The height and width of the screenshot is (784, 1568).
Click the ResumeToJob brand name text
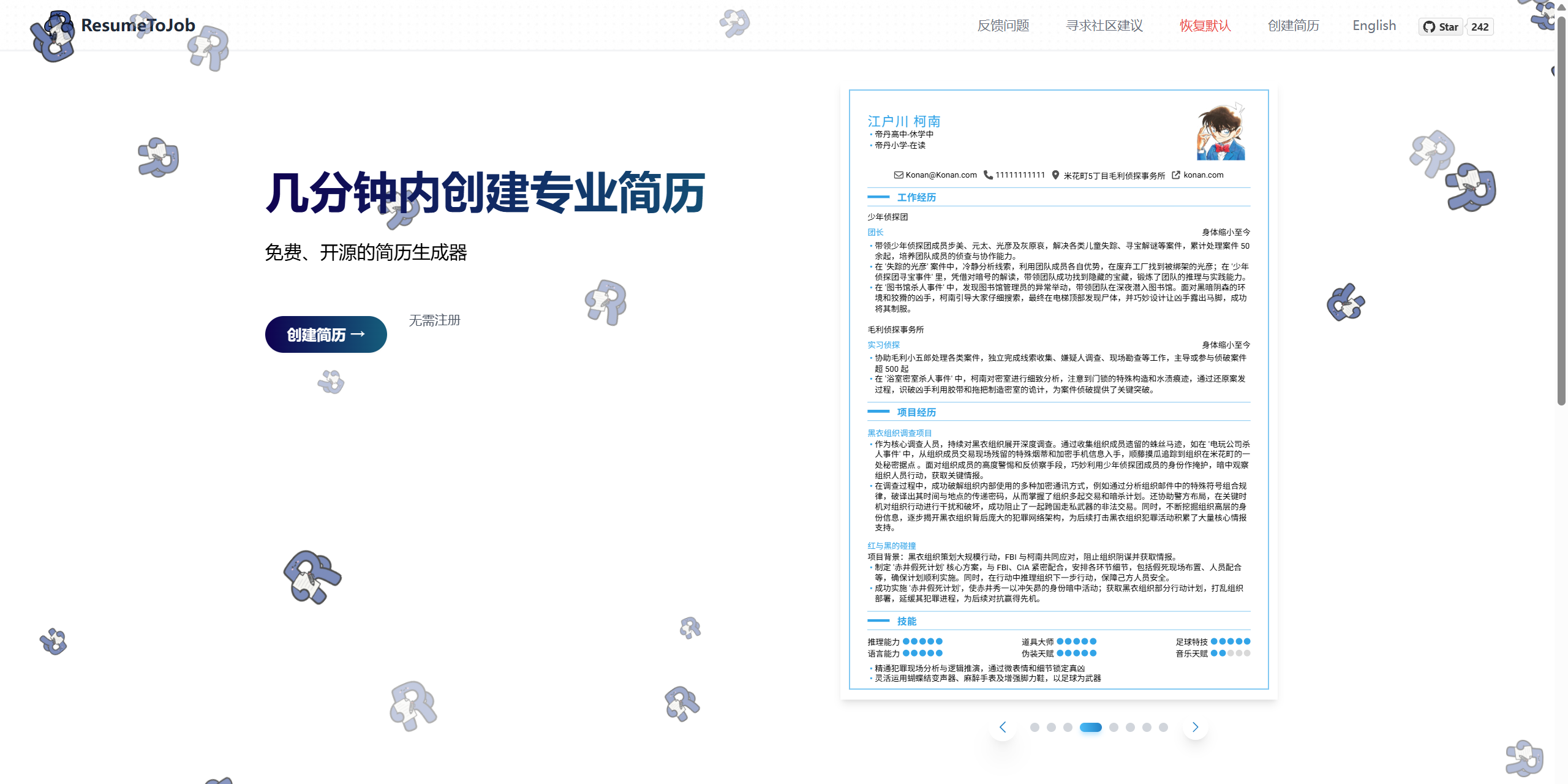138,25
